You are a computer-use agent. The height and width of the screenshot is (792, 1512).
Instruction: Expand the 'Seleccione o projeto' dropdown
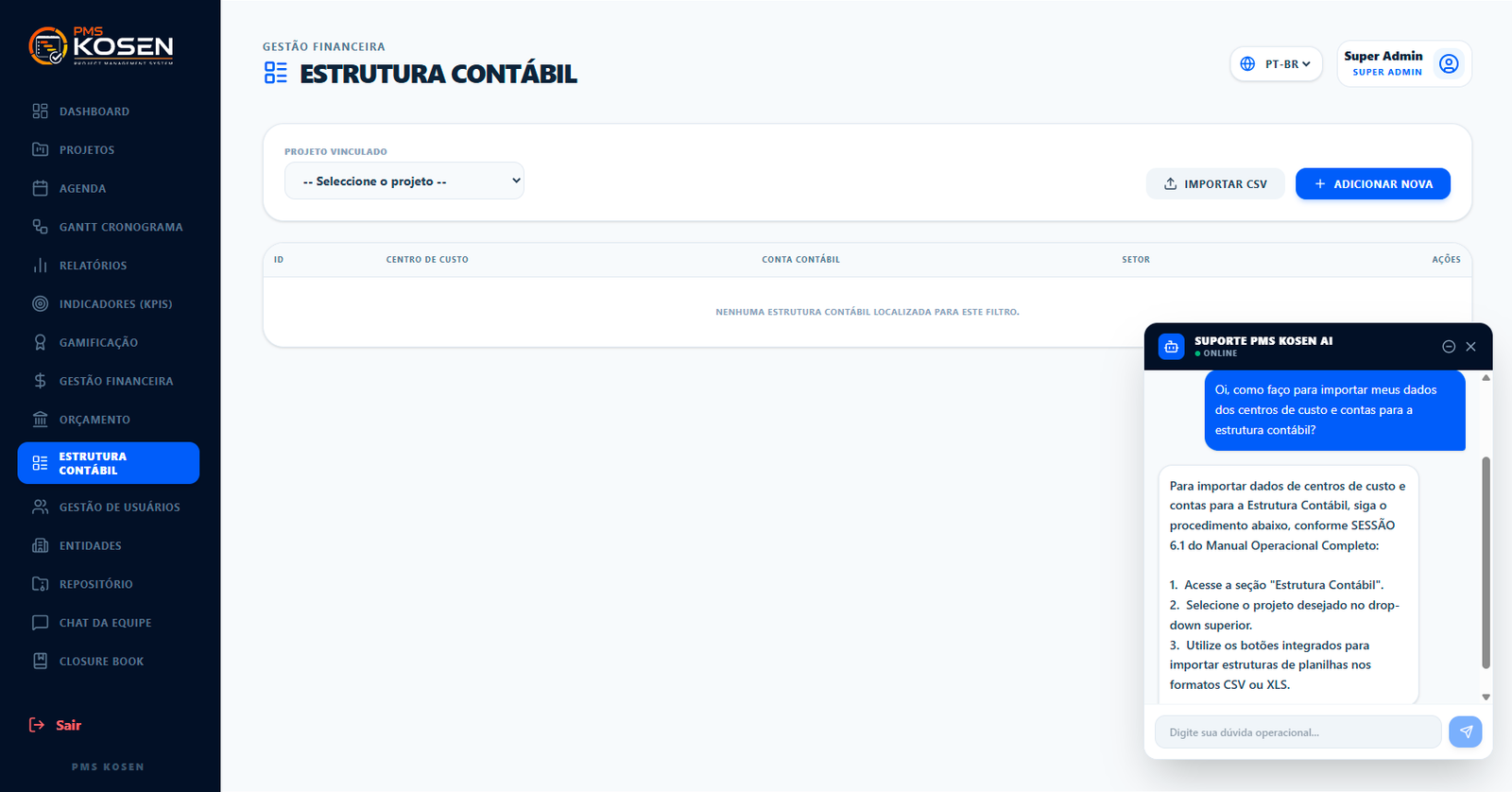404,181
